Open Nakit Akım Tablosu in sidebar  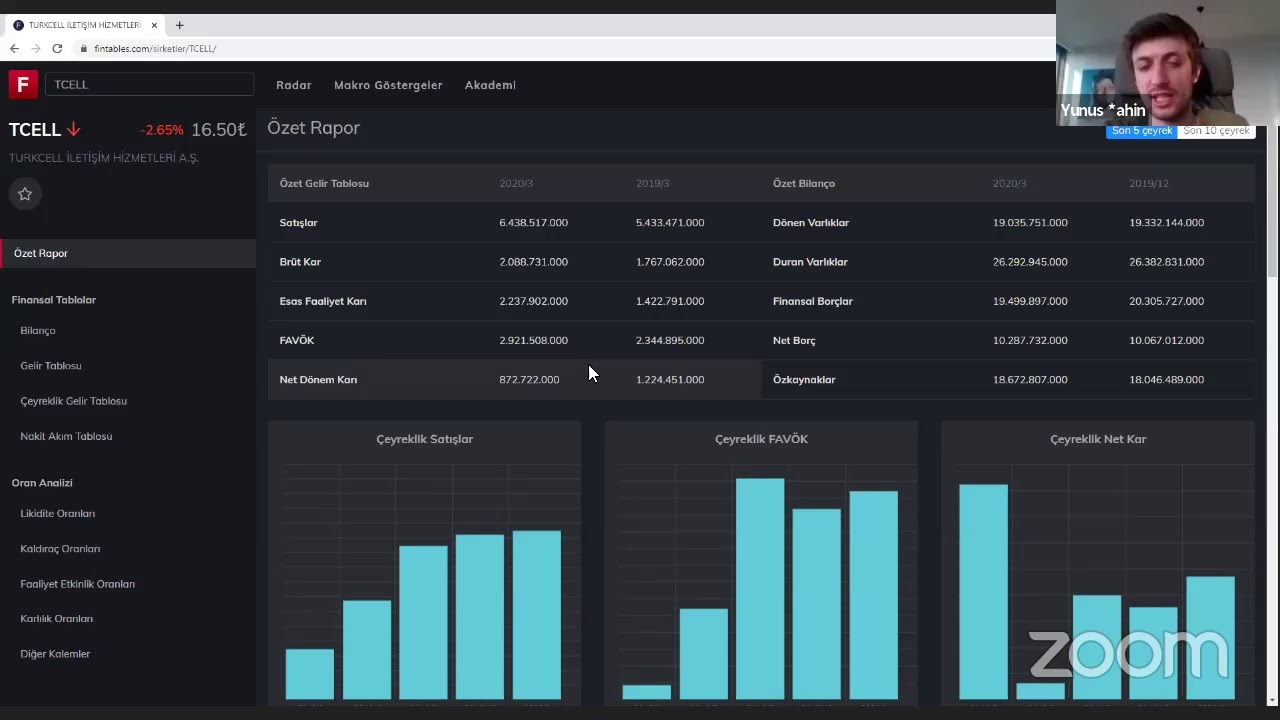66,436
